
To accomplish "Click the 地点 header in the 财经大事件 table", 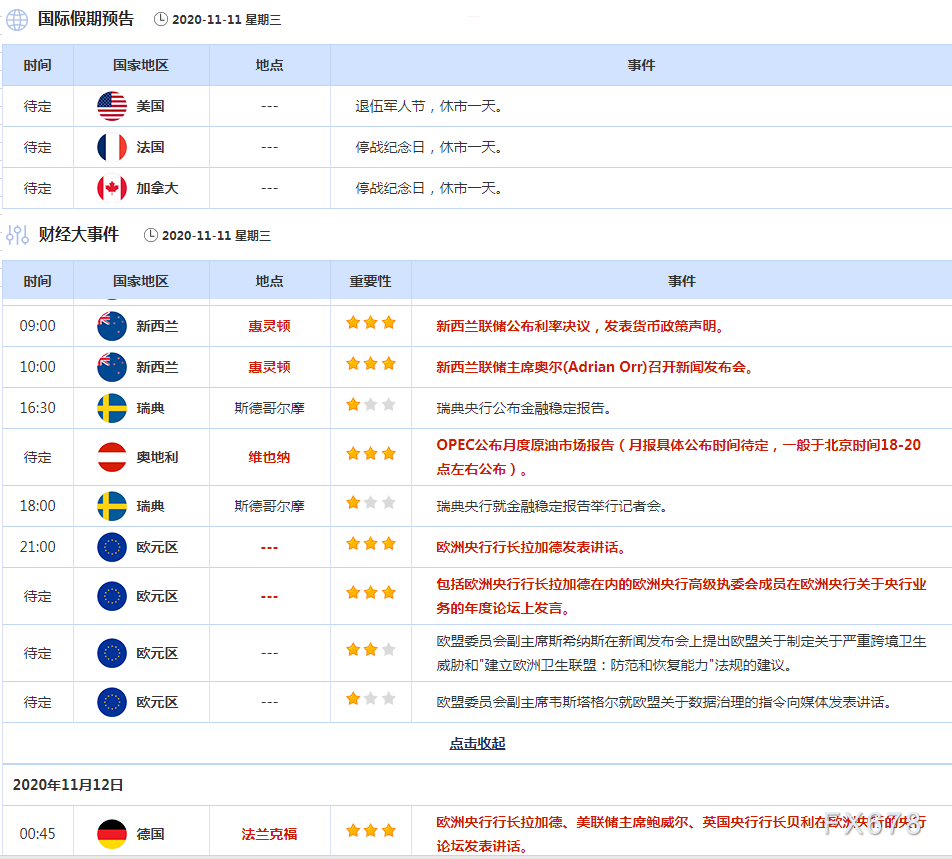I will point(270,281).
